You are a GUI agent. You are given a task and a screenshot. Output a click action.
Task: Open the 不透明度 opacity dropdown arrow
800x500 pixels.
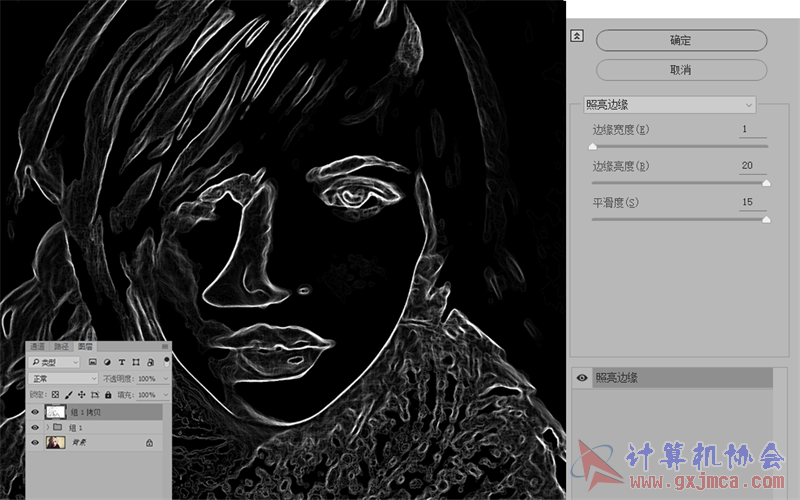click(x=165, y=379)
